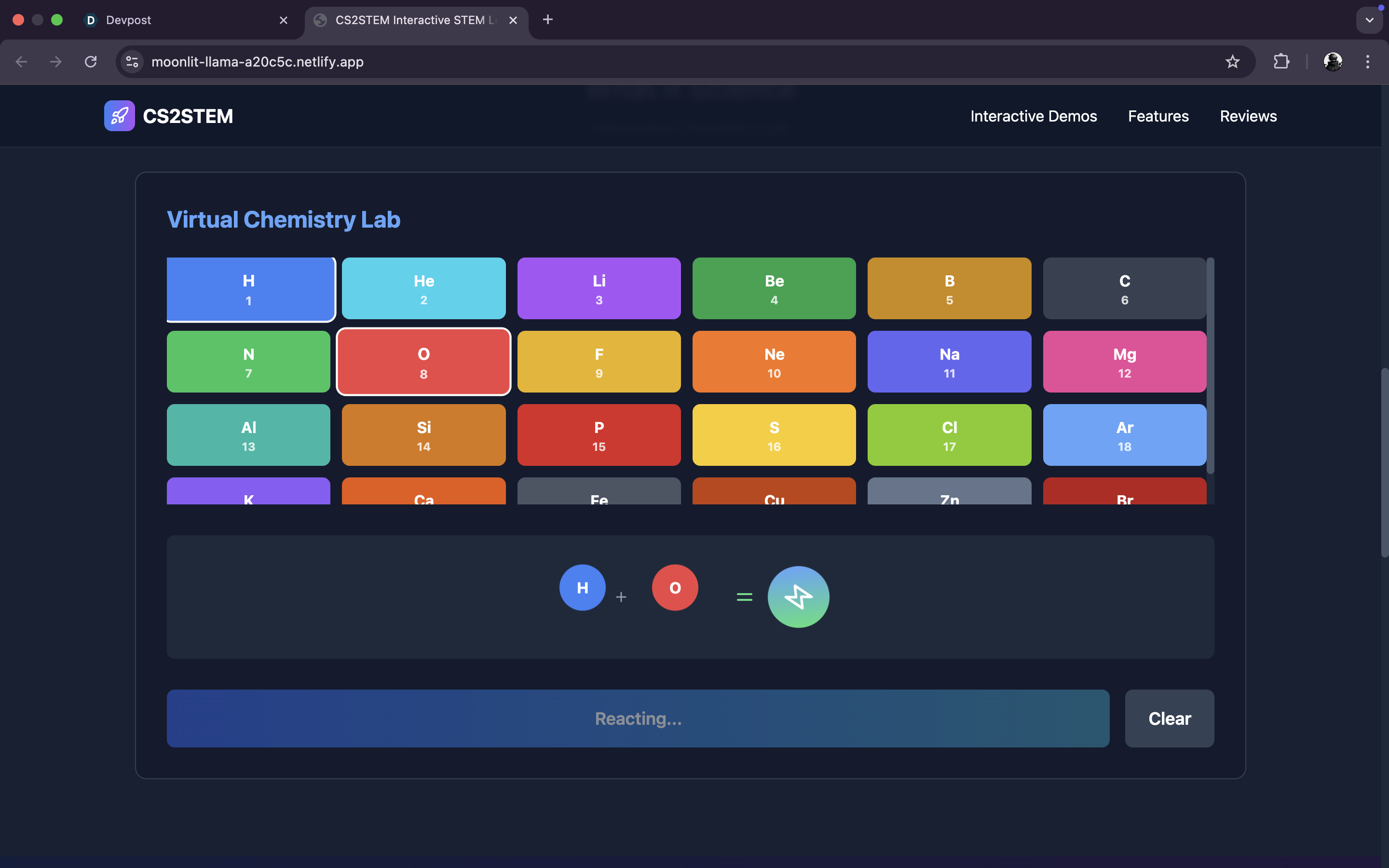Open the browser extensions puzzle icon
The width and height of the screenshot is (1389, 868).
[1281, 61]
